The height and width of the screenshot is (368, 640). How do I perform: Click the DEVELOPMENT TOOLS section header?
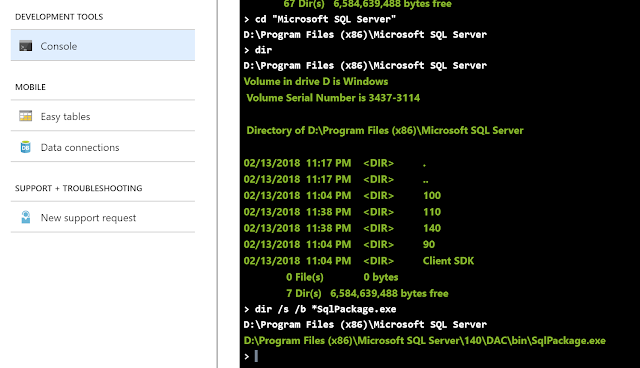pyautogui.click(x=59, y=17)
